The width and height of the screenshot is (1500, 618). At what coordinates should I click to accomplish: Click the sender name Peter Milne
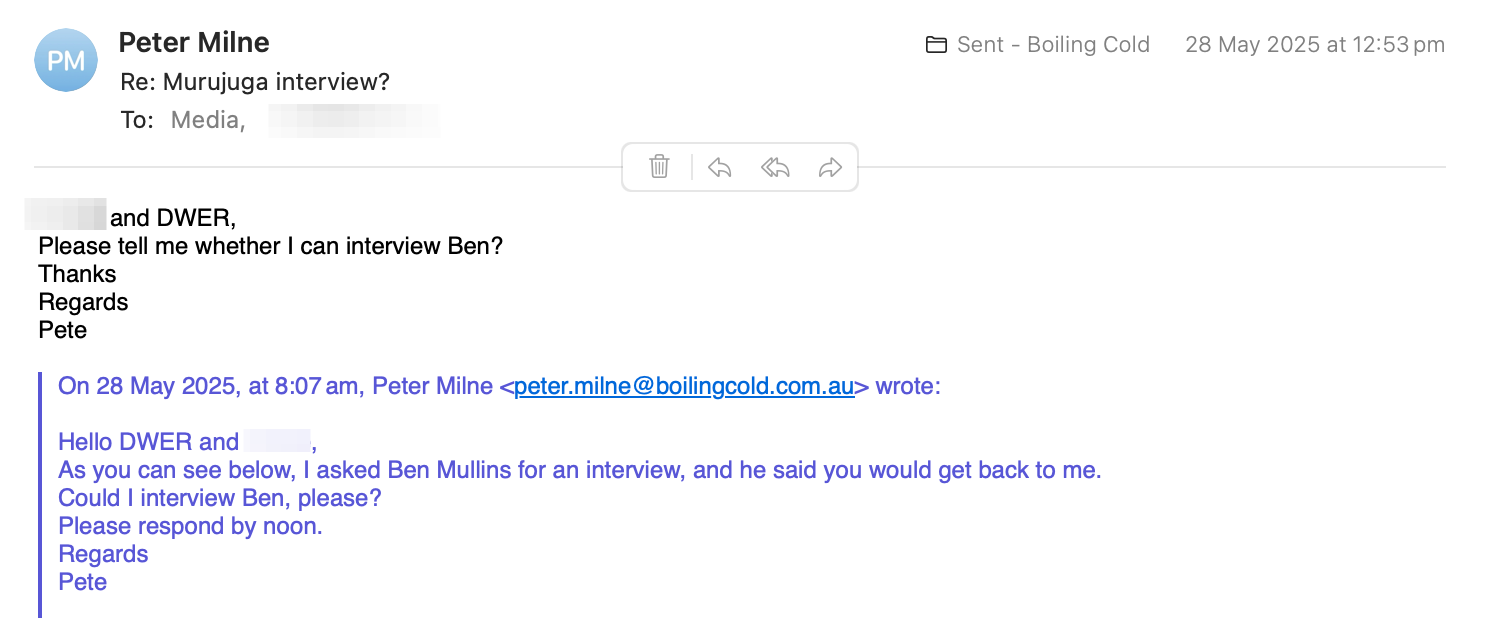click(x=194, y=43)
